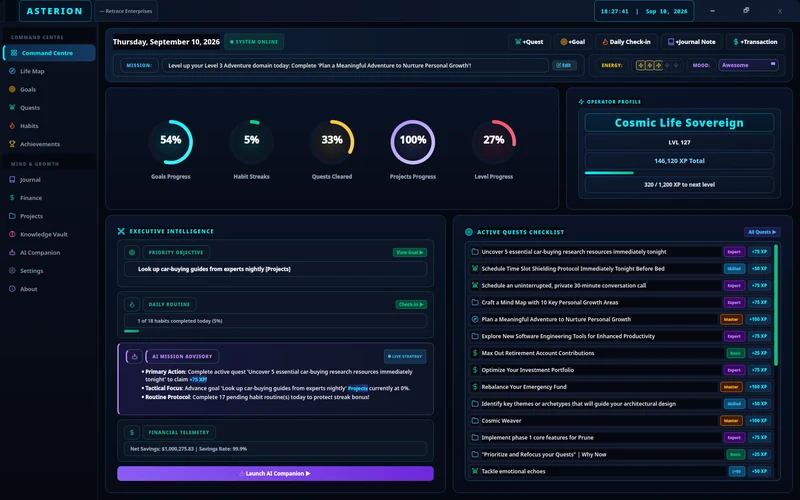
Task: Add a new goal with +Goal
Action: coord(572,42)
